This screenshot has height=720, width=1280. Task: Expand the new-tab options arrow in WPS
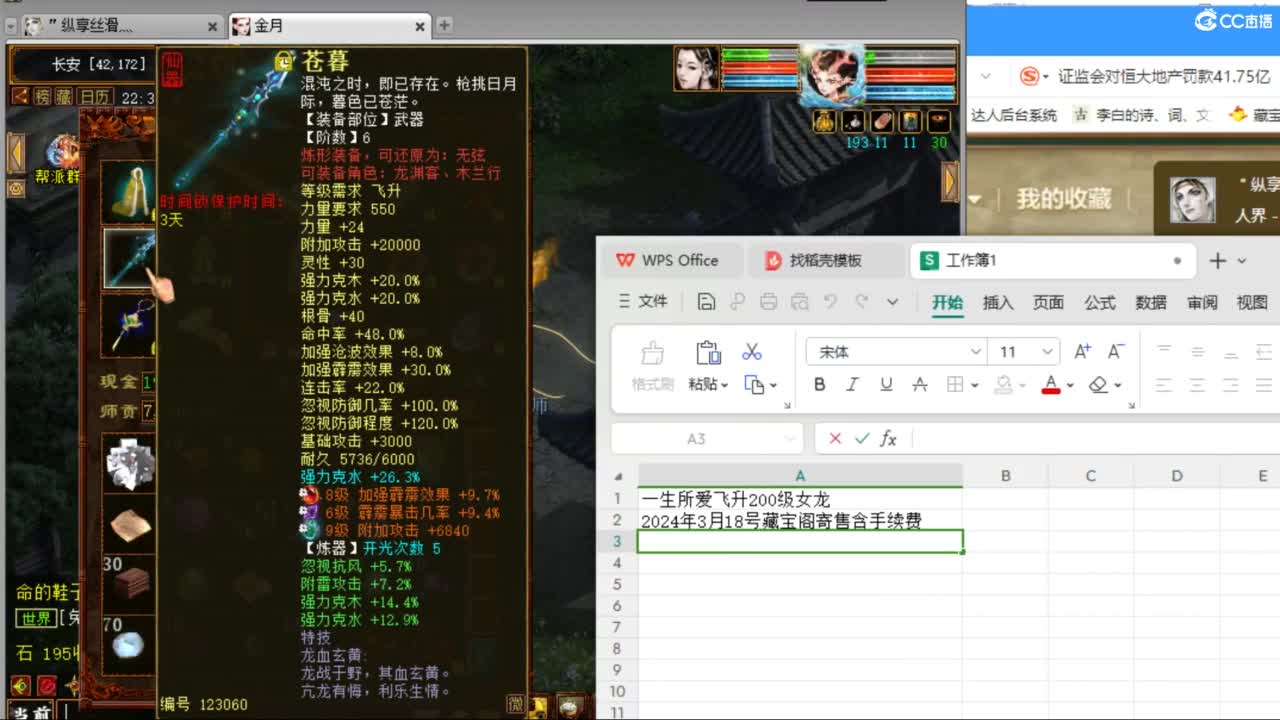pos(1242,261)
